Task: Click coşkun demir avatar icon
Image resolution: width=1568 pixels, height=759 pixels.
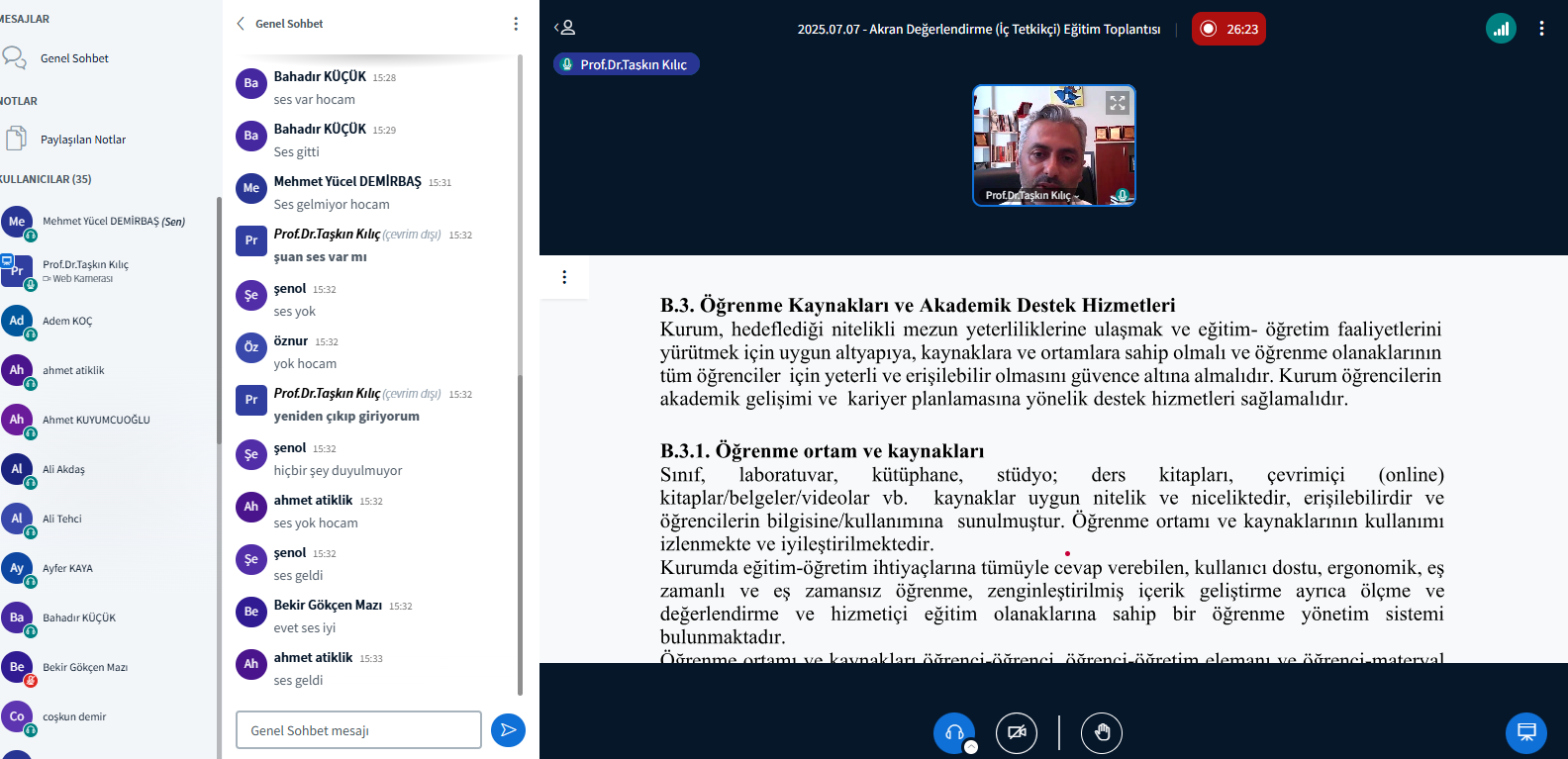Action: coord(17,715)
